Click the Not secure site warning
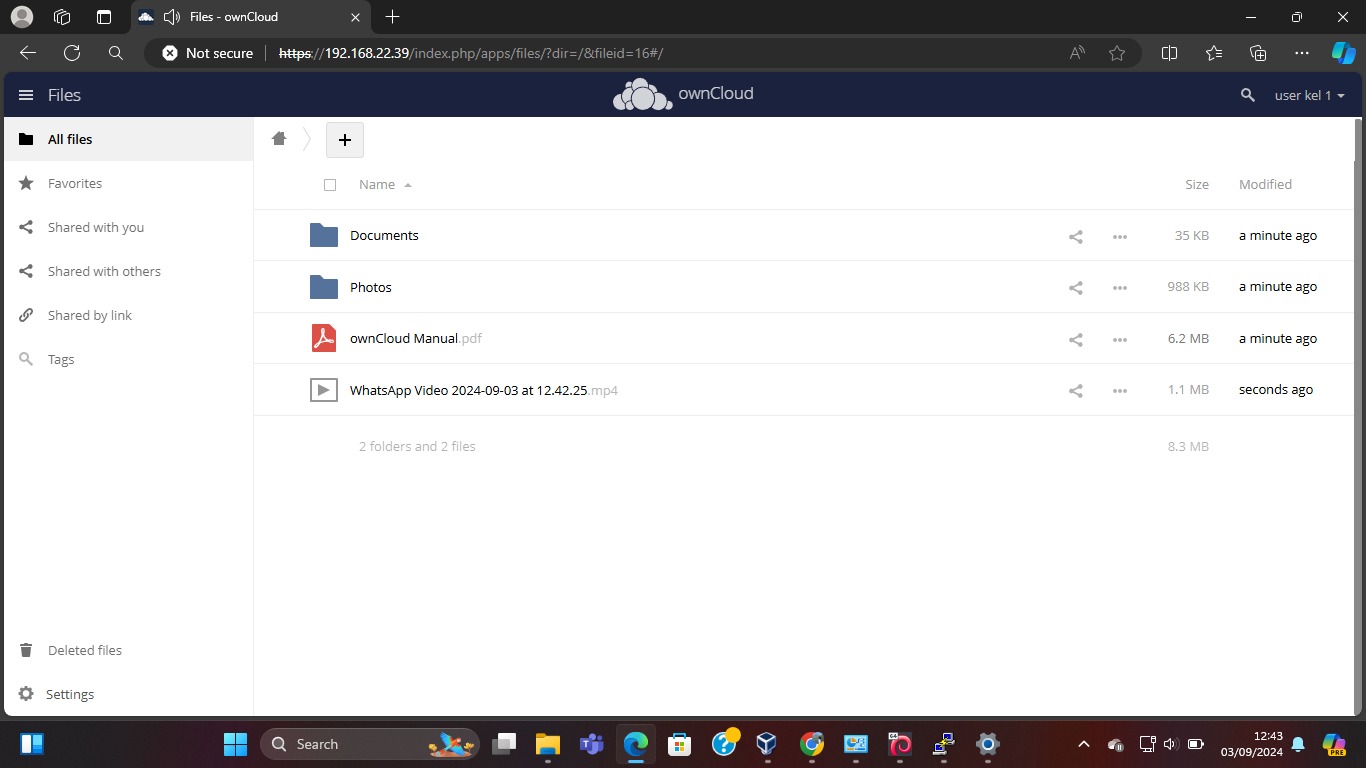The image size is (1366, 768). [208, 53]
